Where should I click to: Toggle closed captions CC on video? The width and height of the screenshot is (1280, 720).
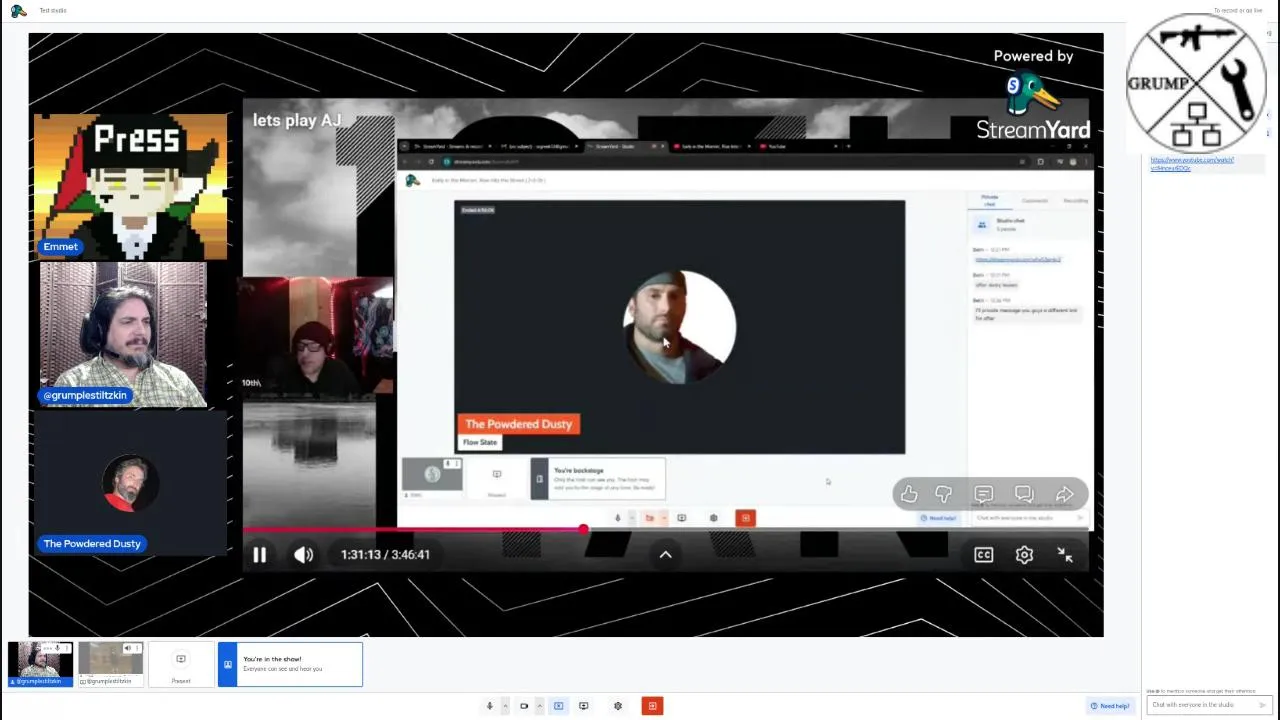point(984,555)
